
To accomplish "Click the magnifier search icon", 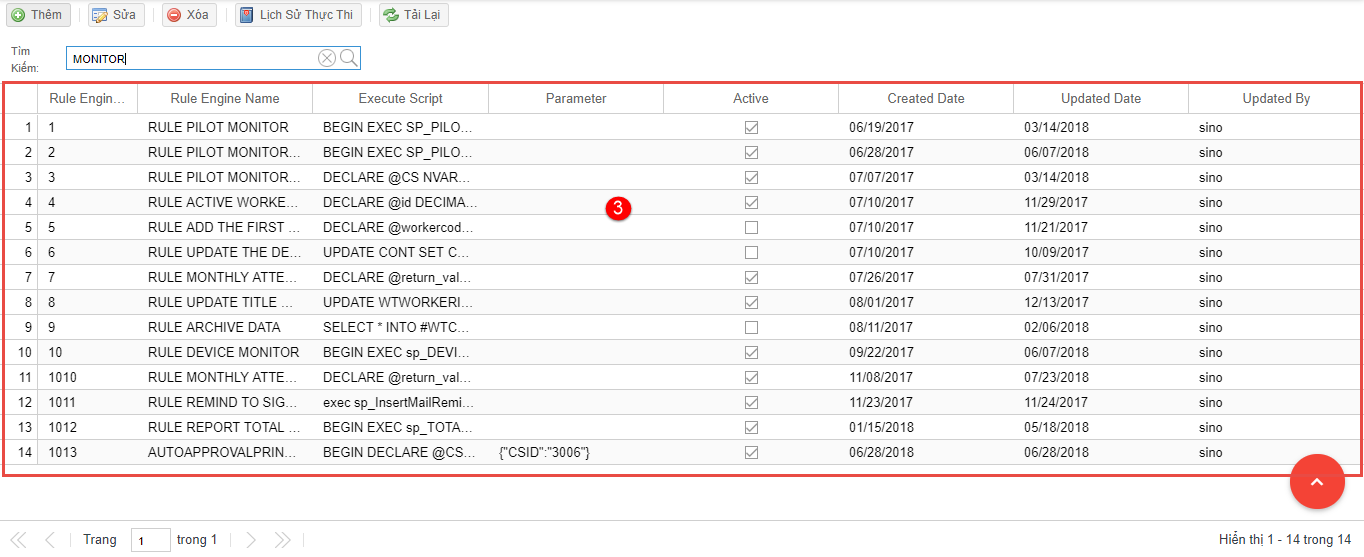I will [349, 58].
